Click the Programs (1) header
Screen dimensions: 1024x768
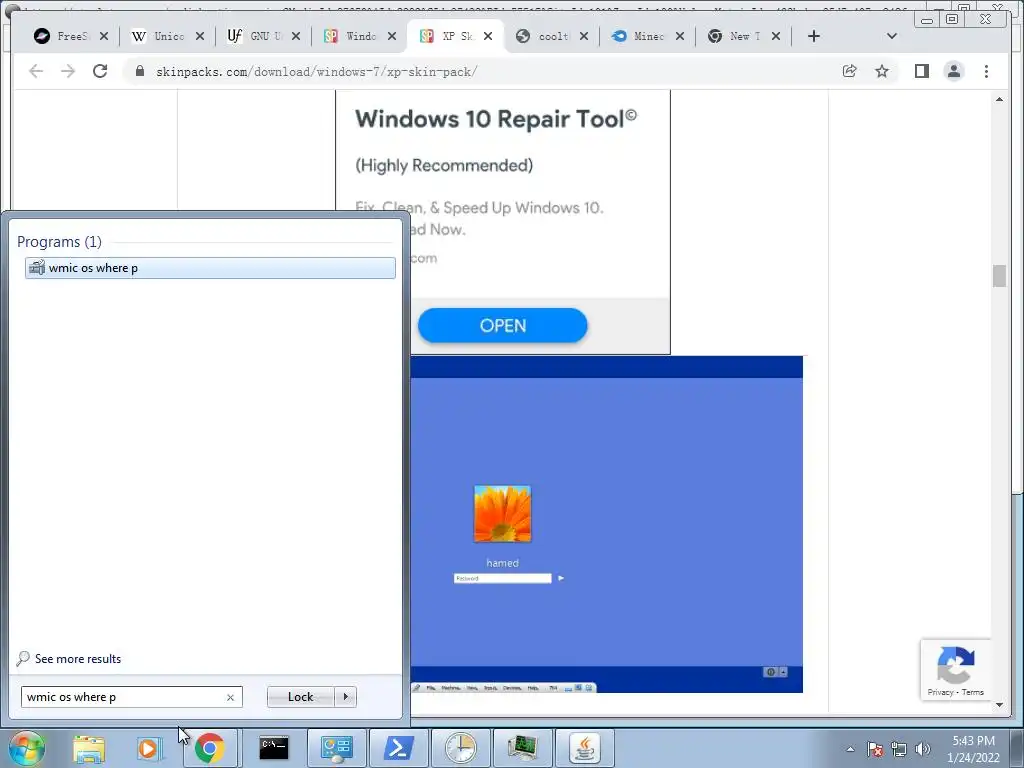coord(59,242)
